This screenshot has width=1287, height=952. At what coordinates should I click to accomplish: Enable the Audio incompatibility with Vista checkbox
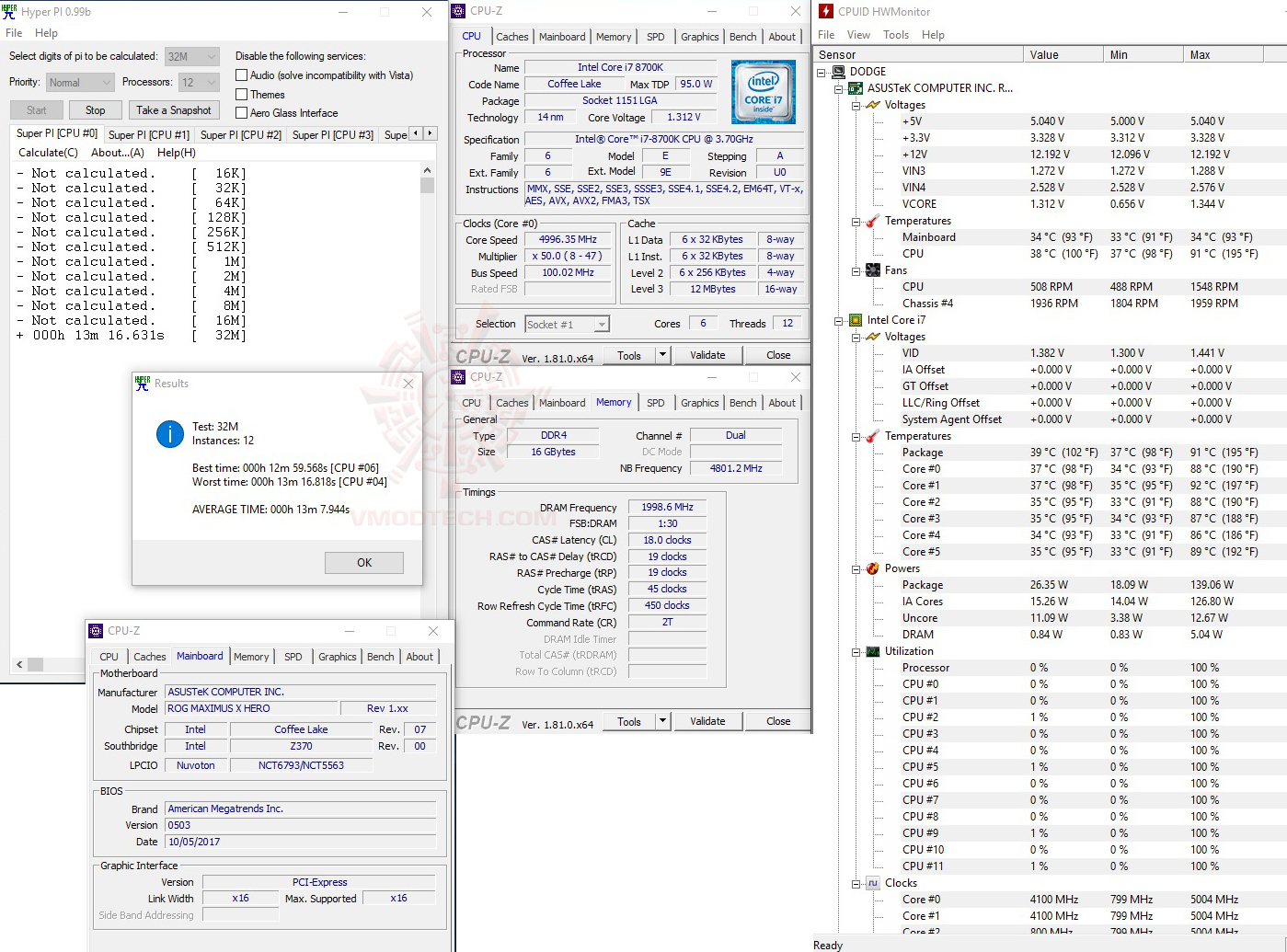(242, 75)
